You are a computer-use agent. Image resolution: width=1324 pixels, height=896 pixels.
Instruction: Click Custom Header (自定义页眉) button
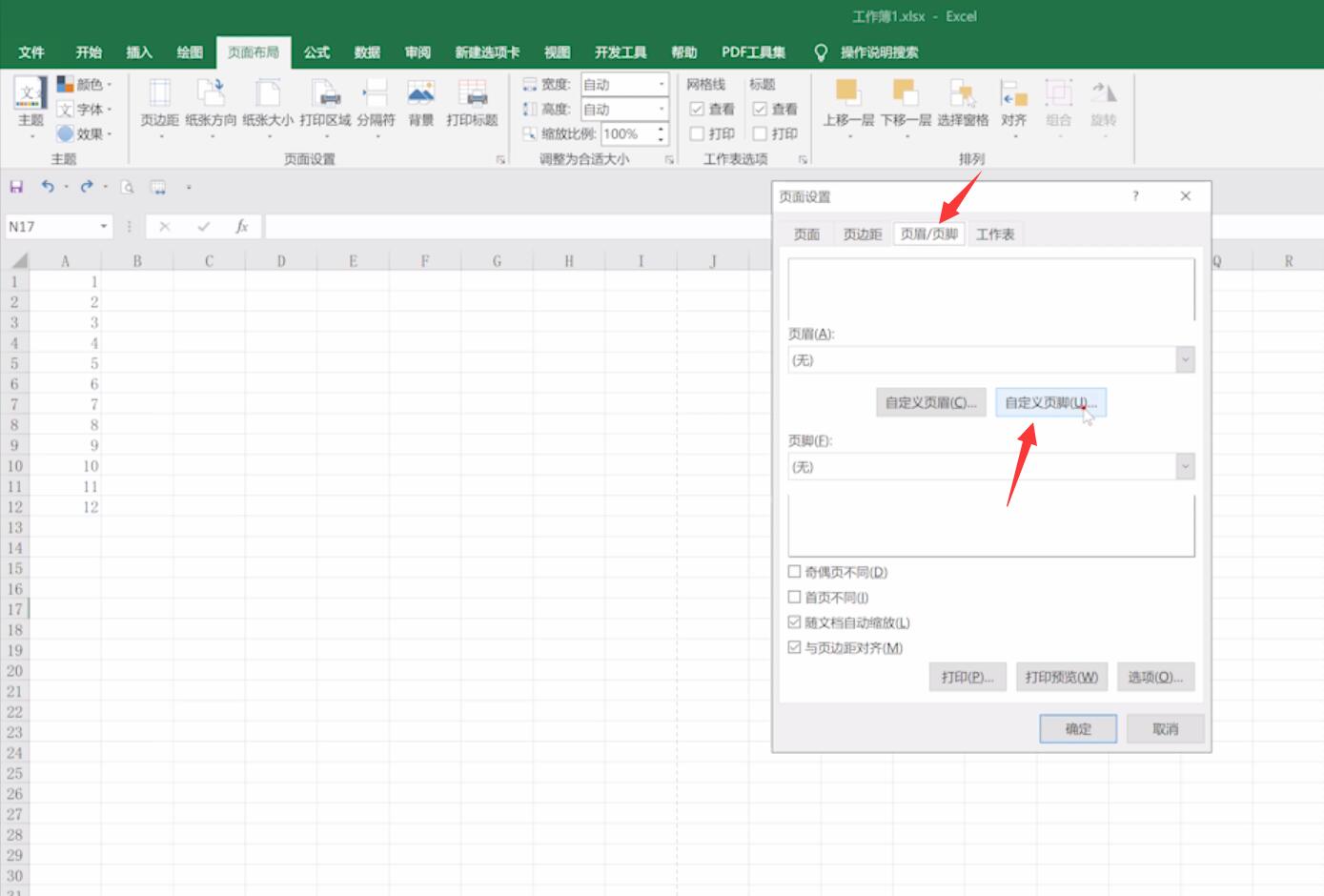coord(930,402)
